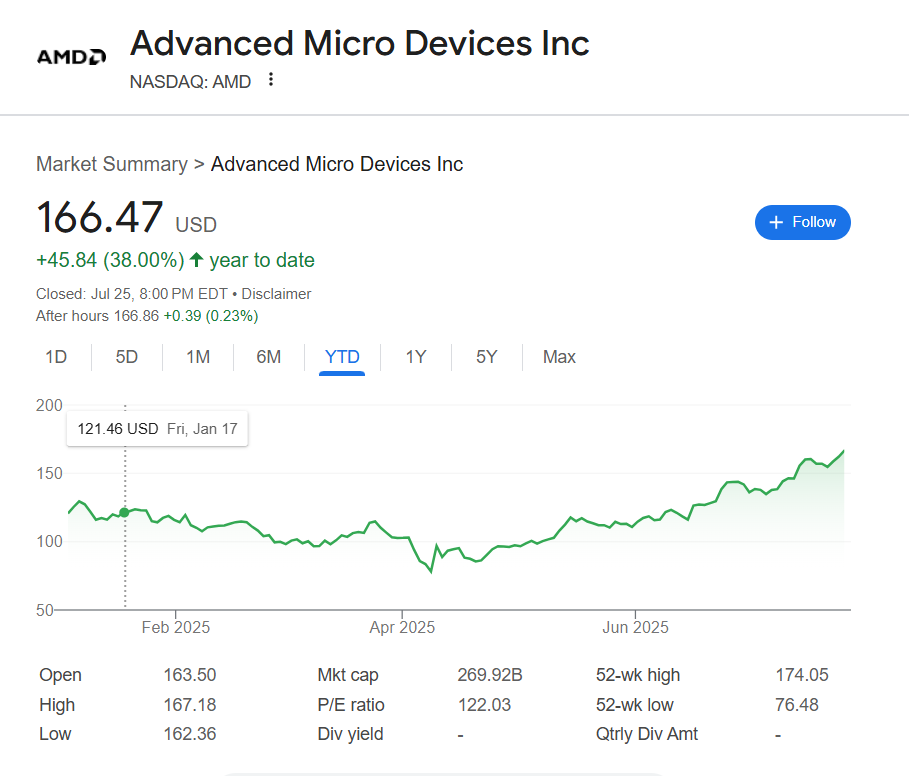Click the P/E ratio value 122.03
This screenshot has height=776, width=909.
pyautogui.click(x=485, y=705)
